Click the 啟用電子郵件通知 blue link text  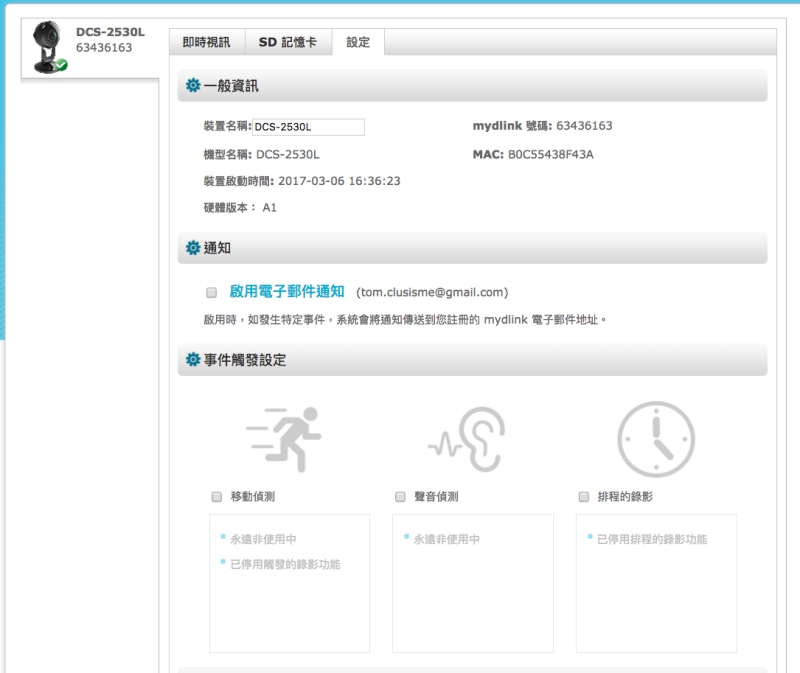tap(287, 292)
